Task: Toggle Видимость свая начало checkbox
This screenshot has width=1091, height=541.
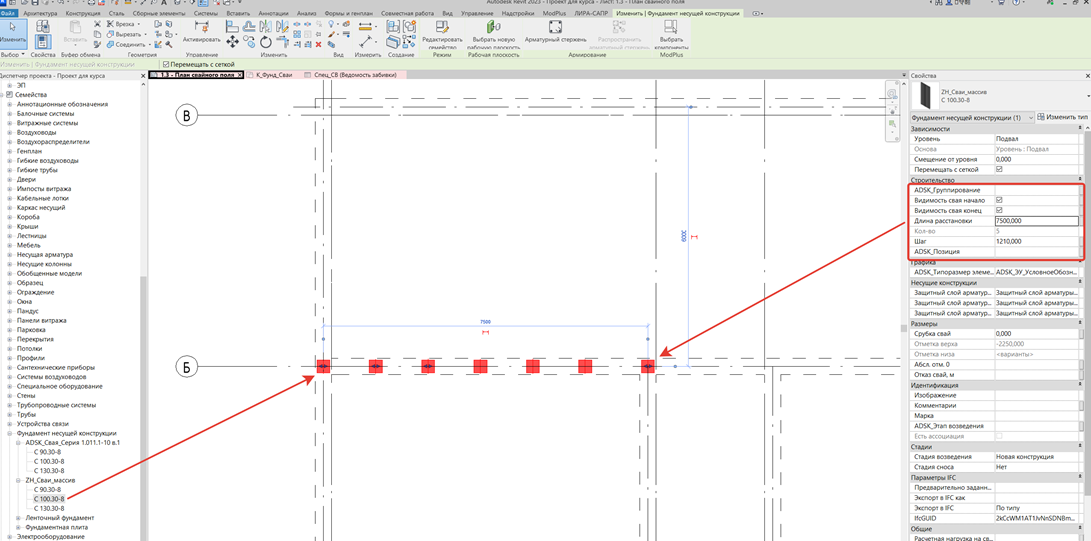Action: [999, 200]
